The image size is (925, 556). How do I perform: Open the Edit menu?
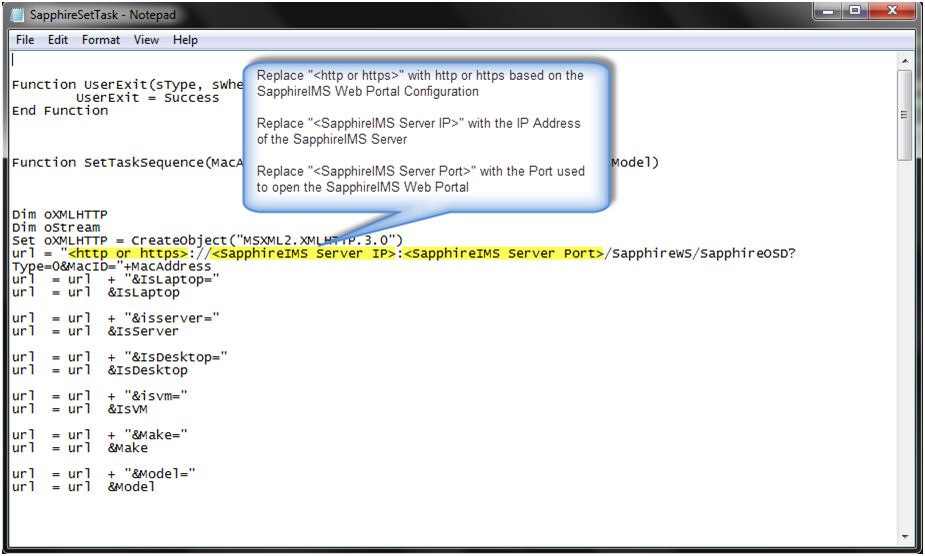pyautogui.click(x=58, y=40)
